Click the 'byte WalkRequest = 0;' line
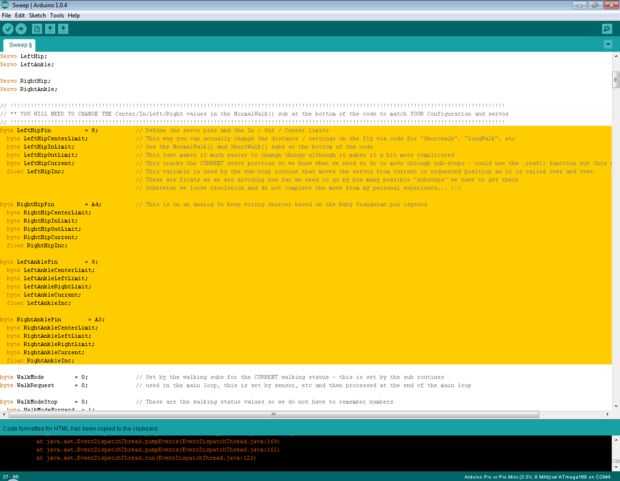Screen dimensions: 620x481 coord(44,386)
